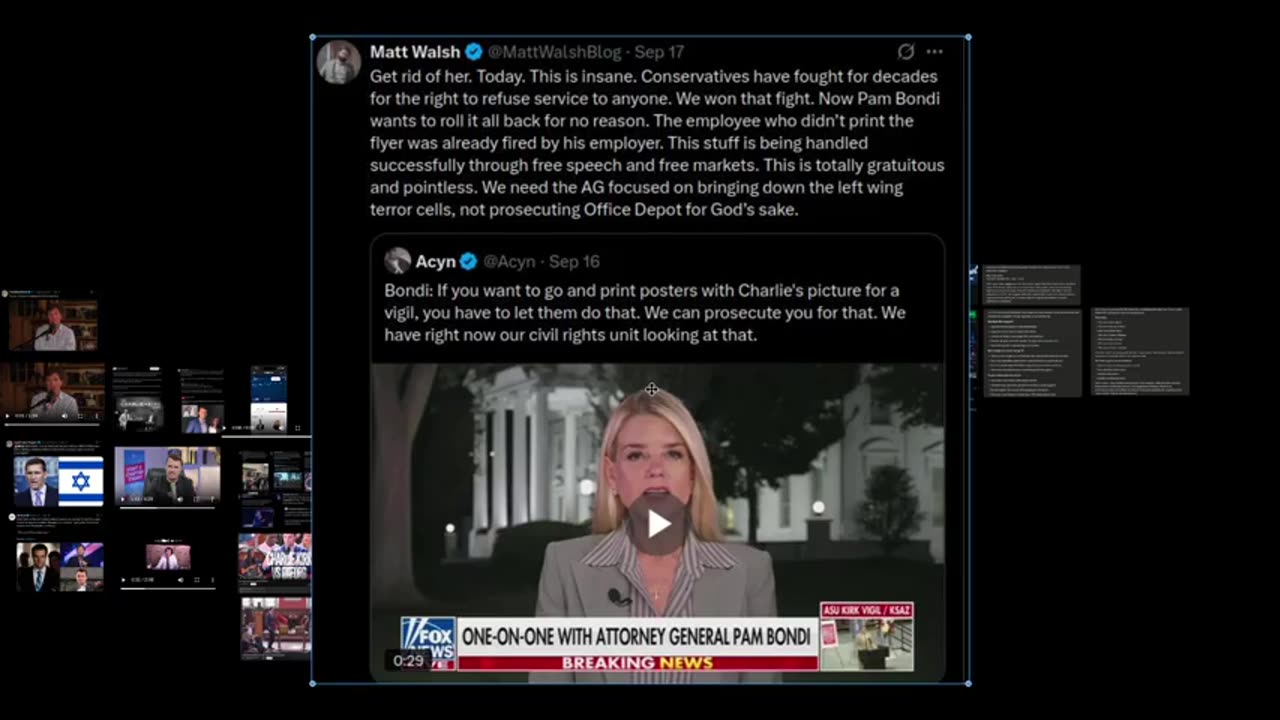This screenshot has width=1280, height=720.
Task: Select the far-right bulleted text note
Action: click(x=1140, y=351)
